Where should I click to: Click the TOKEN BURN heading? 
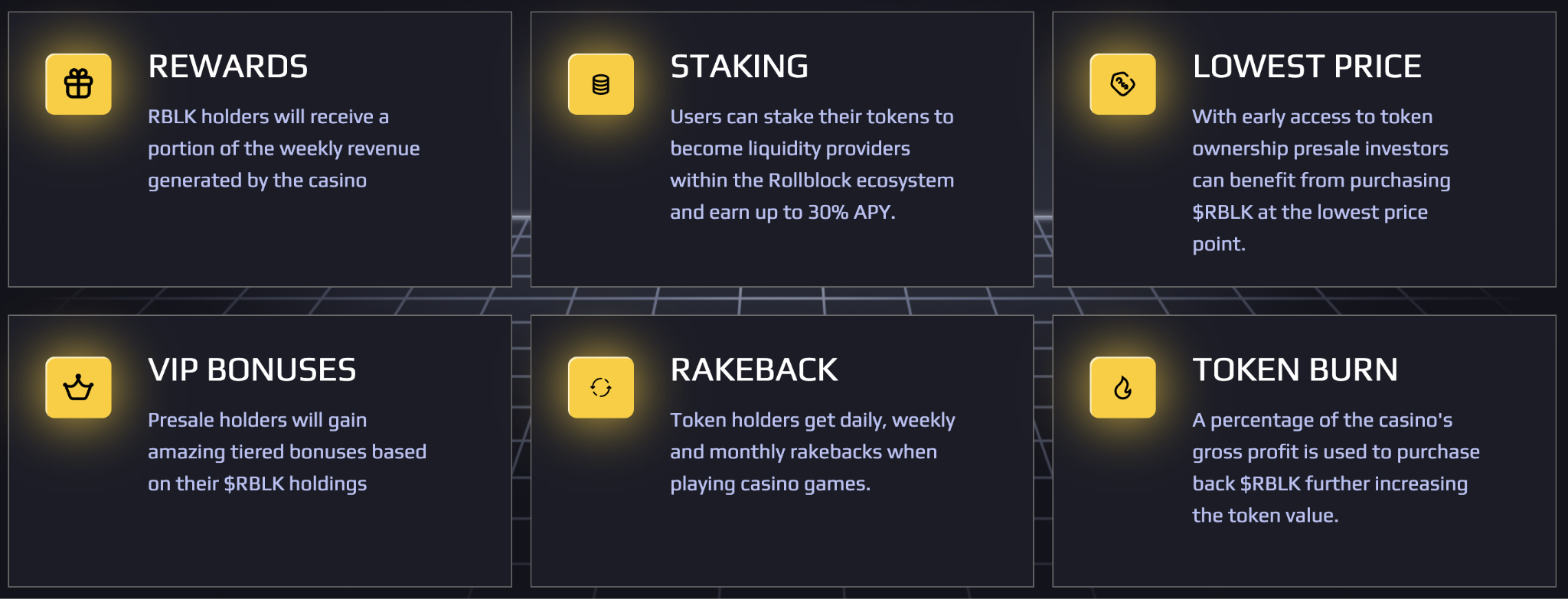coord(1295,370)
